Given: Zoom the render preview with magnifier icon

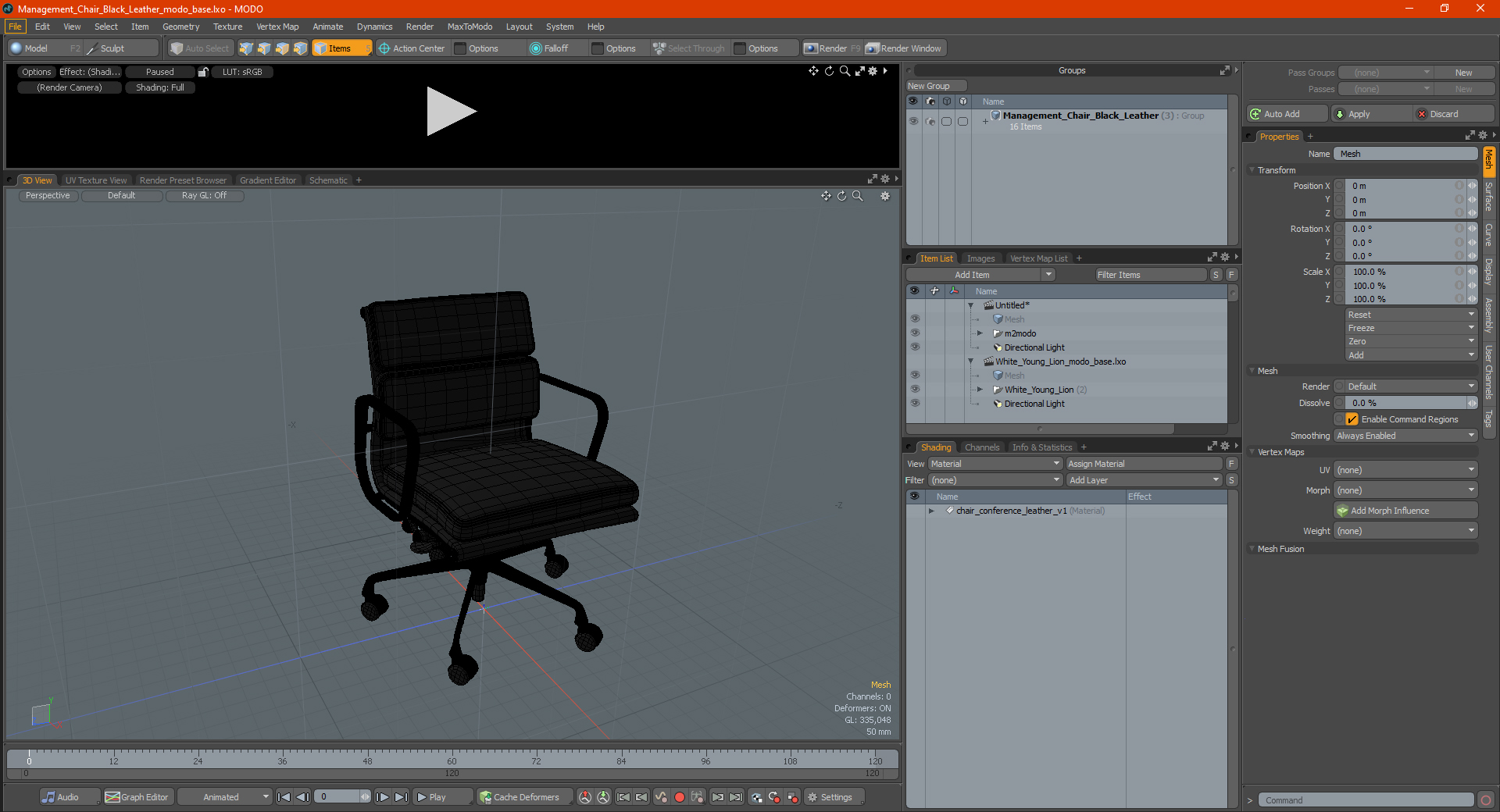Looking at the screenshot, I should [x=845, y=71].
